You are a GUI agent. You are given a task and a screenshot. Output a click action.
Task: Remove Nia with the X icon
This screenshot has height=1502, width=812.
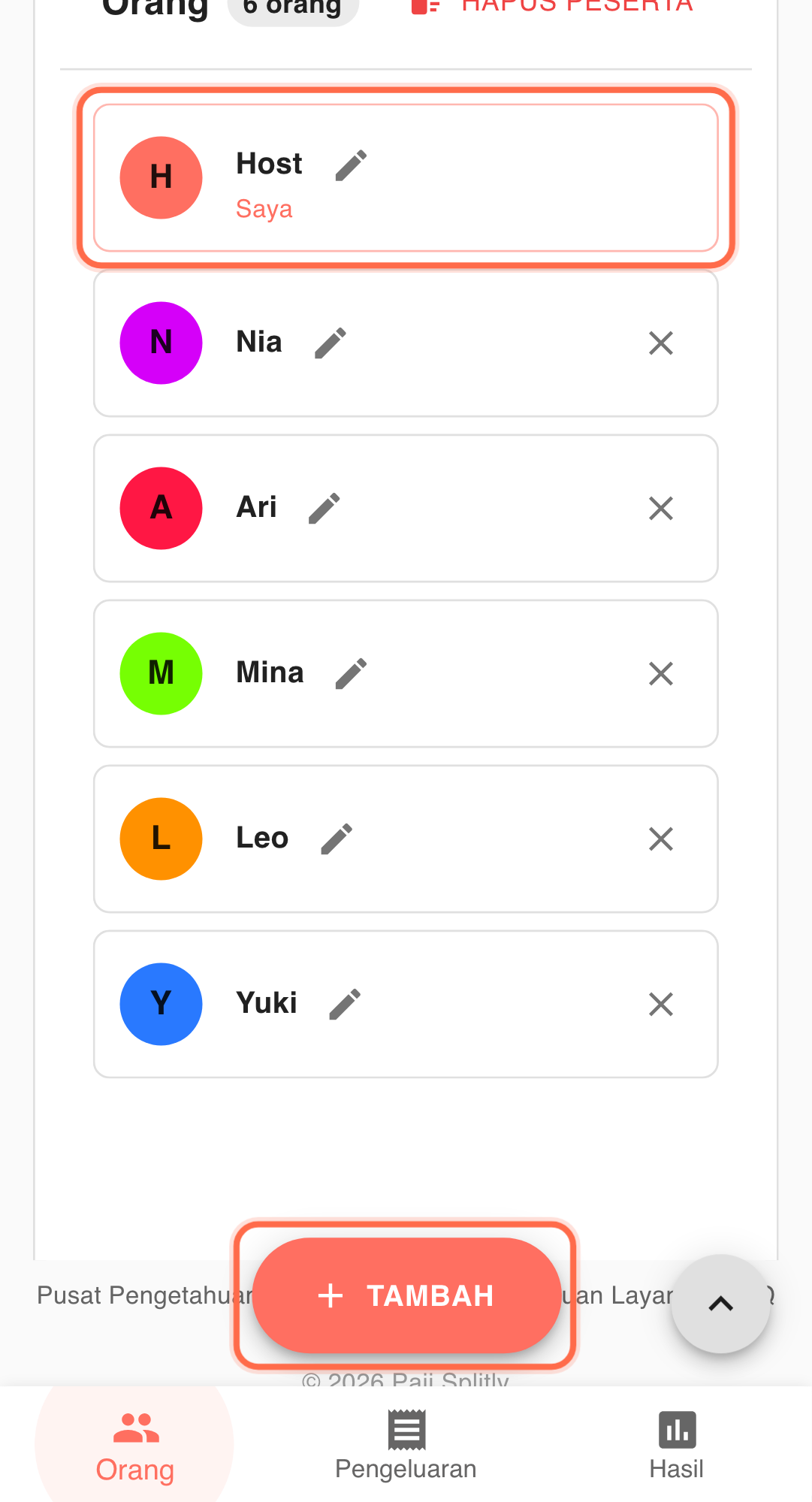click(x=660, y=343)
